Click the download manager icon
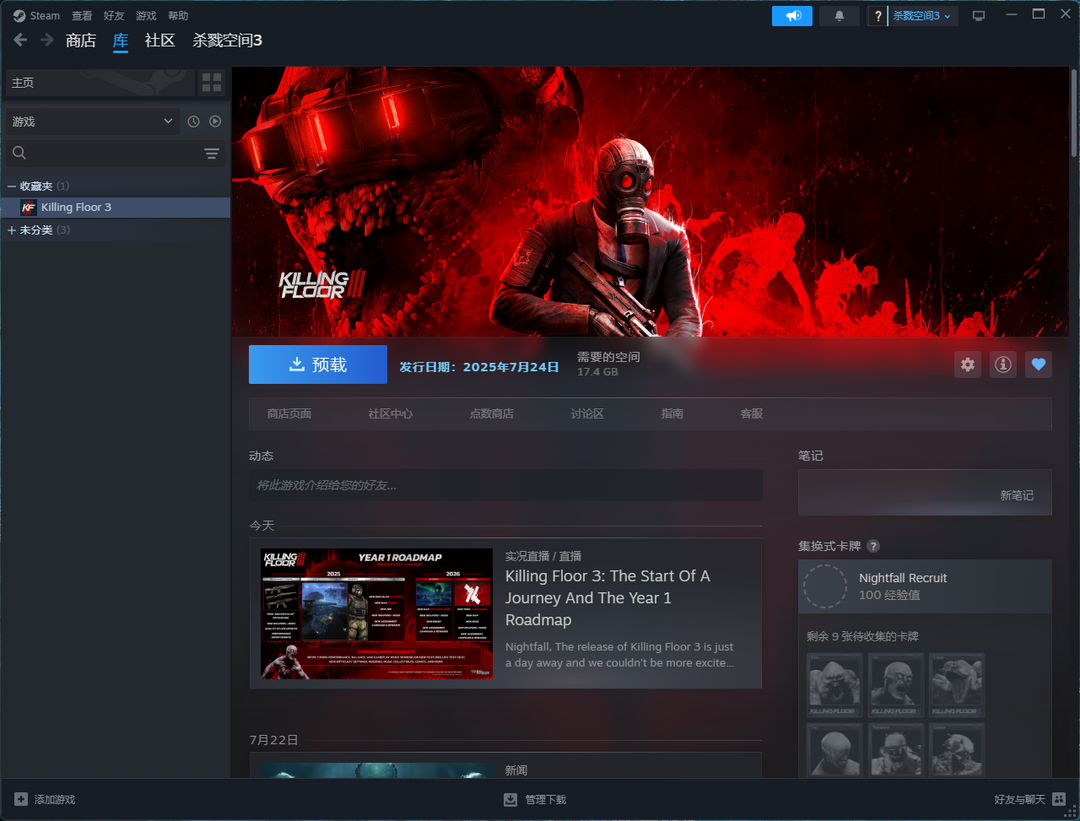1080x821 pixels. 510,799
